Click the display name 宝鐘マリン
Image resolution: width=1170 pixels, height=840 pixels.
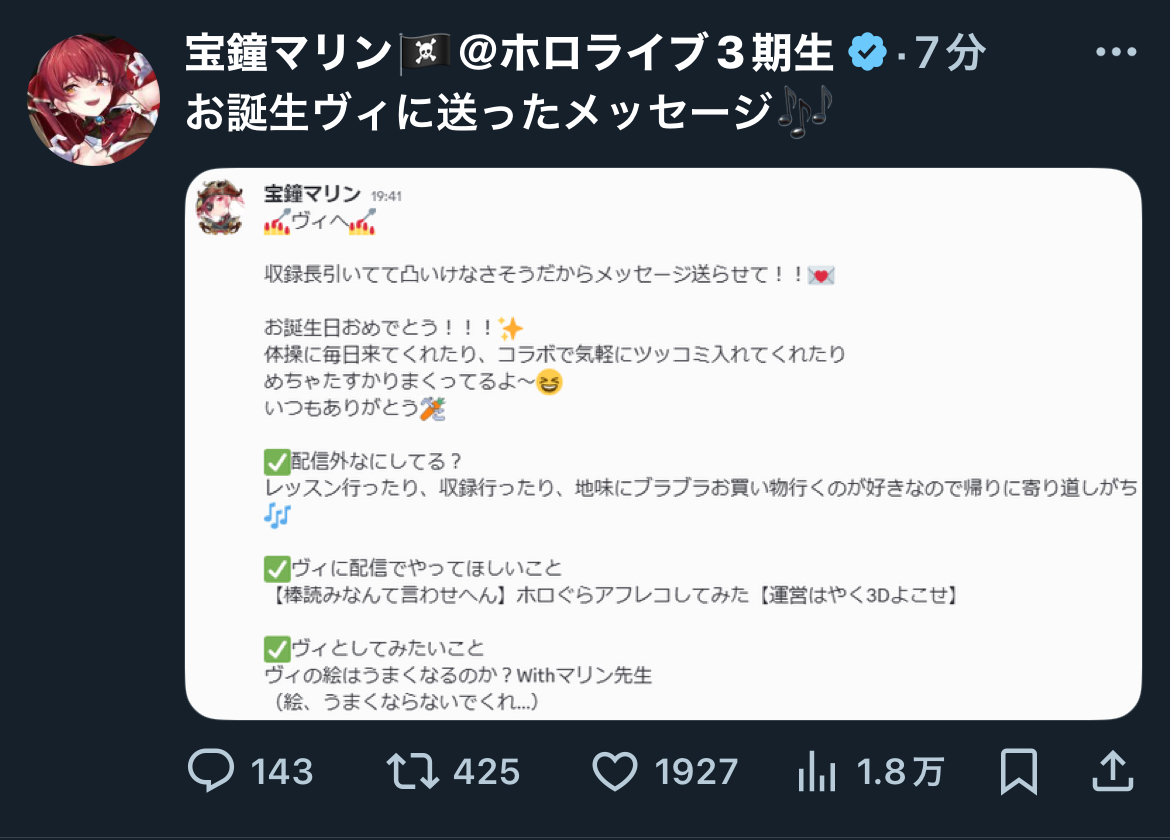point(289,53)
